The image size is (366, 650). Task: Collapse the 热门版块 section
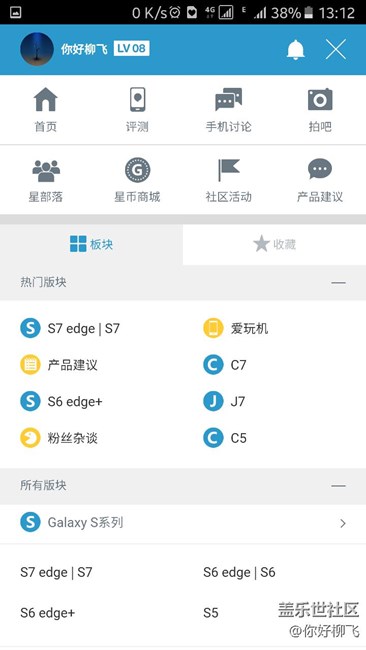(x=339, y=283)
